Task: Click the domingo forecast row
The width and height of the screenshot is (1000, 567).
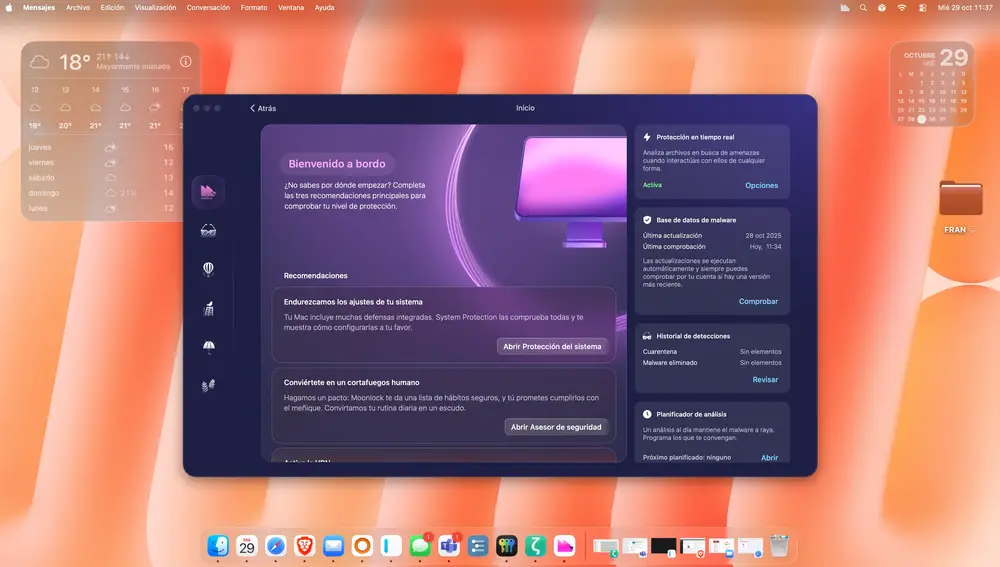Action: [101, 193]
